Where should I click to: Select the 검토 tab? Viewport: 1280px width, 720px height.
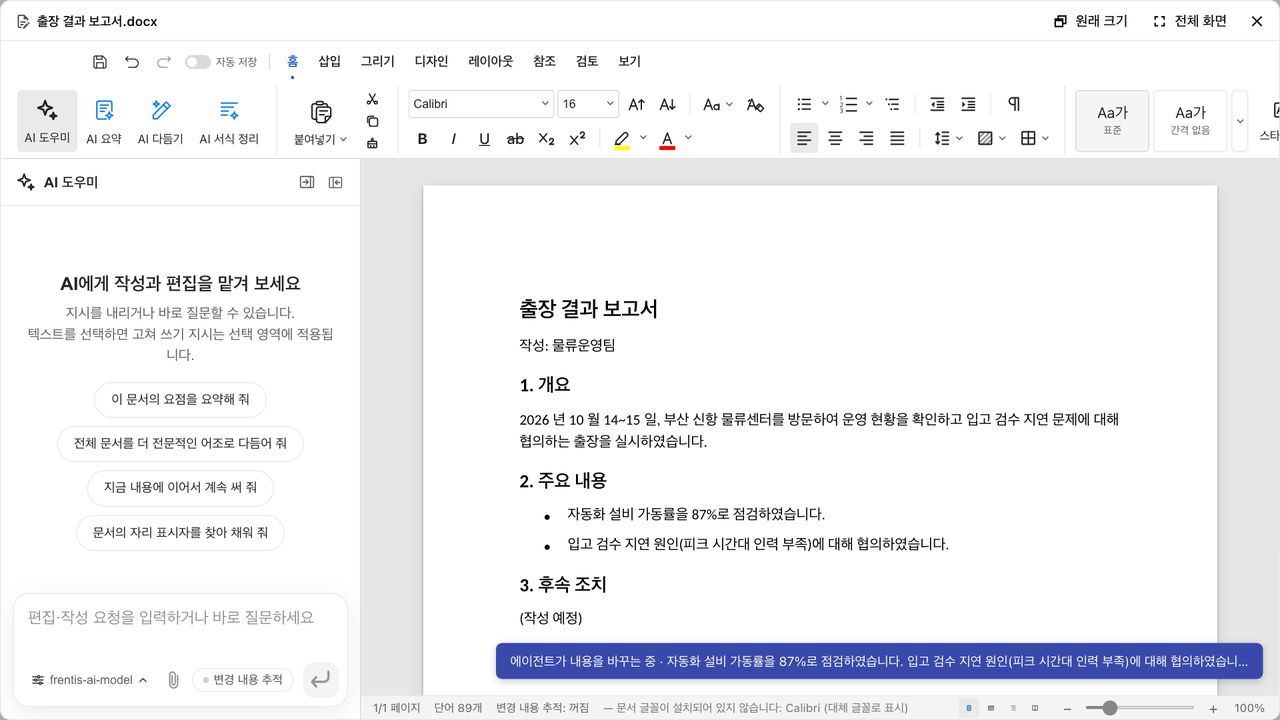587,61
